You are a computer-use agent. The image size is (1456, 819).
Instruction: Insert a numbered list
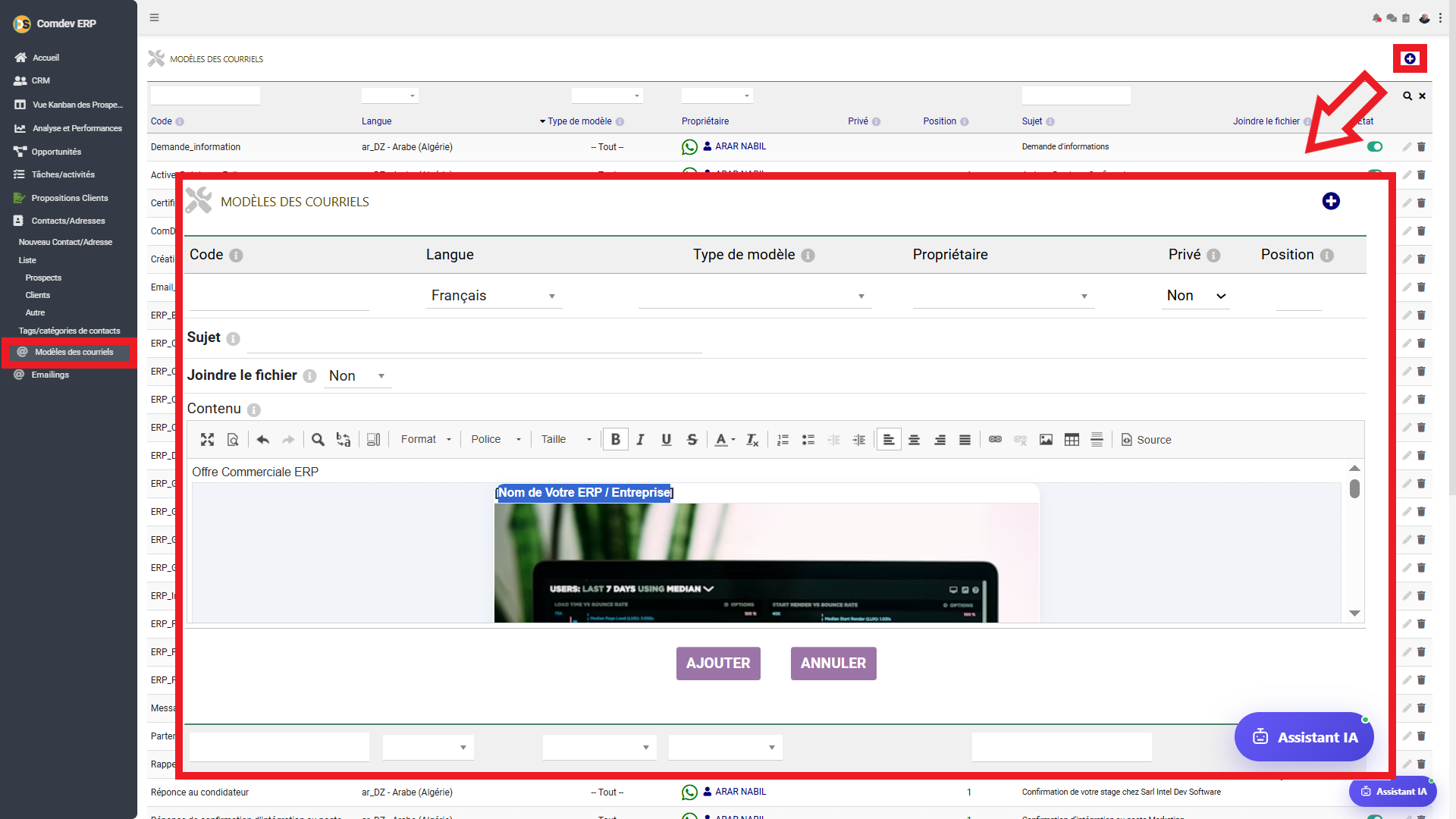783,440
